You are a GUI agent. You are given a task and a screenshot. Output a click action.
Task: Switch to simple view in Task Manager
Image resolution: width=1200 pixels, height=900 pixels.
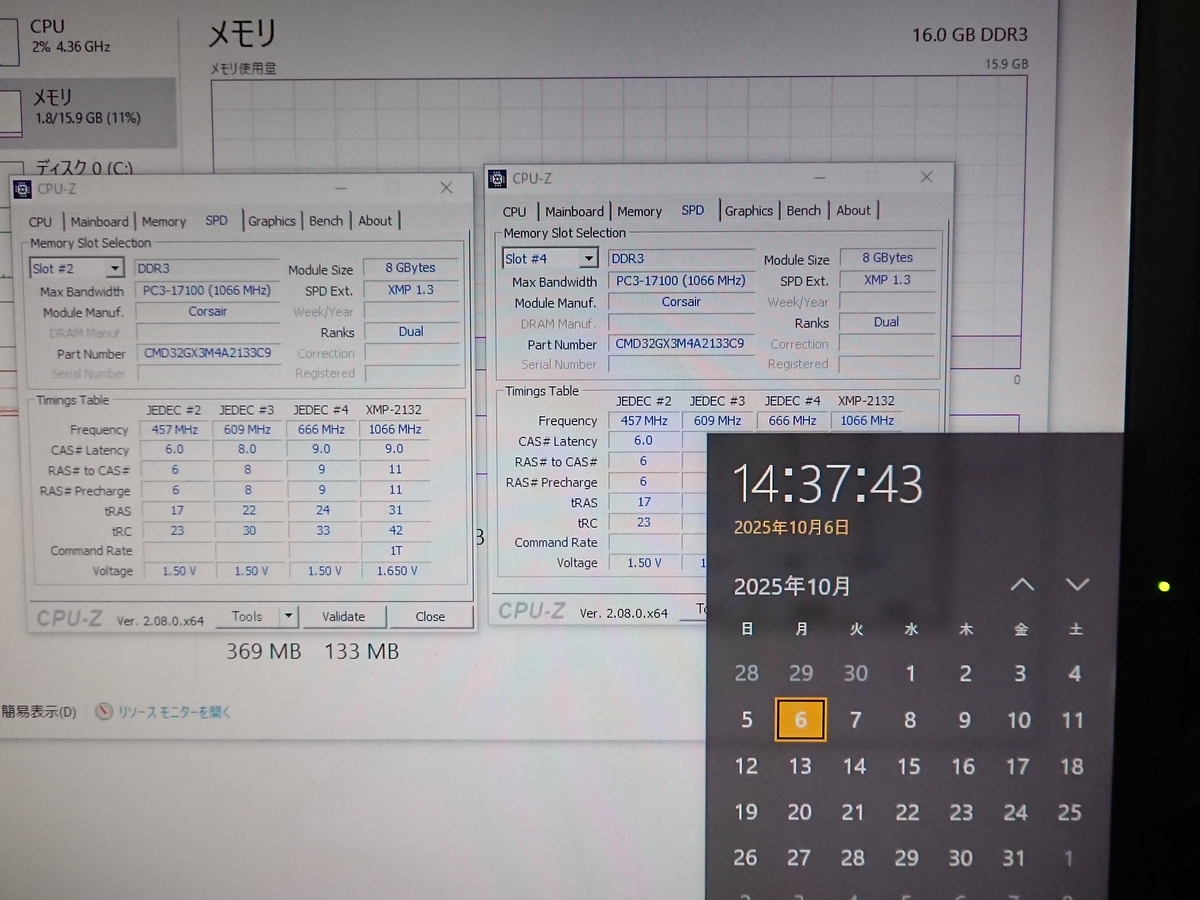pos(39,712)
